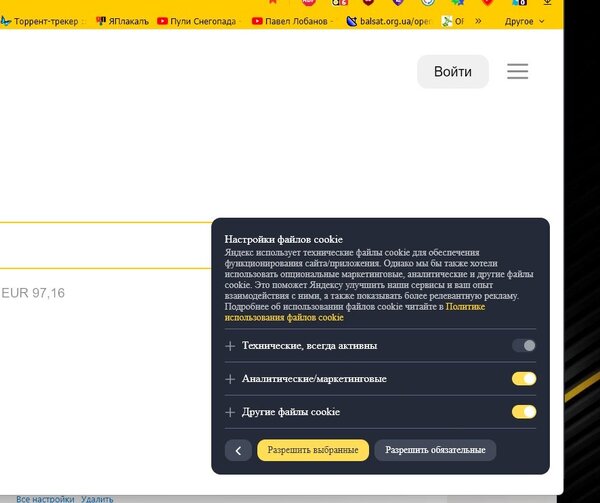Open the Пули Снегопада YouTube bookmark

[197, 21]
